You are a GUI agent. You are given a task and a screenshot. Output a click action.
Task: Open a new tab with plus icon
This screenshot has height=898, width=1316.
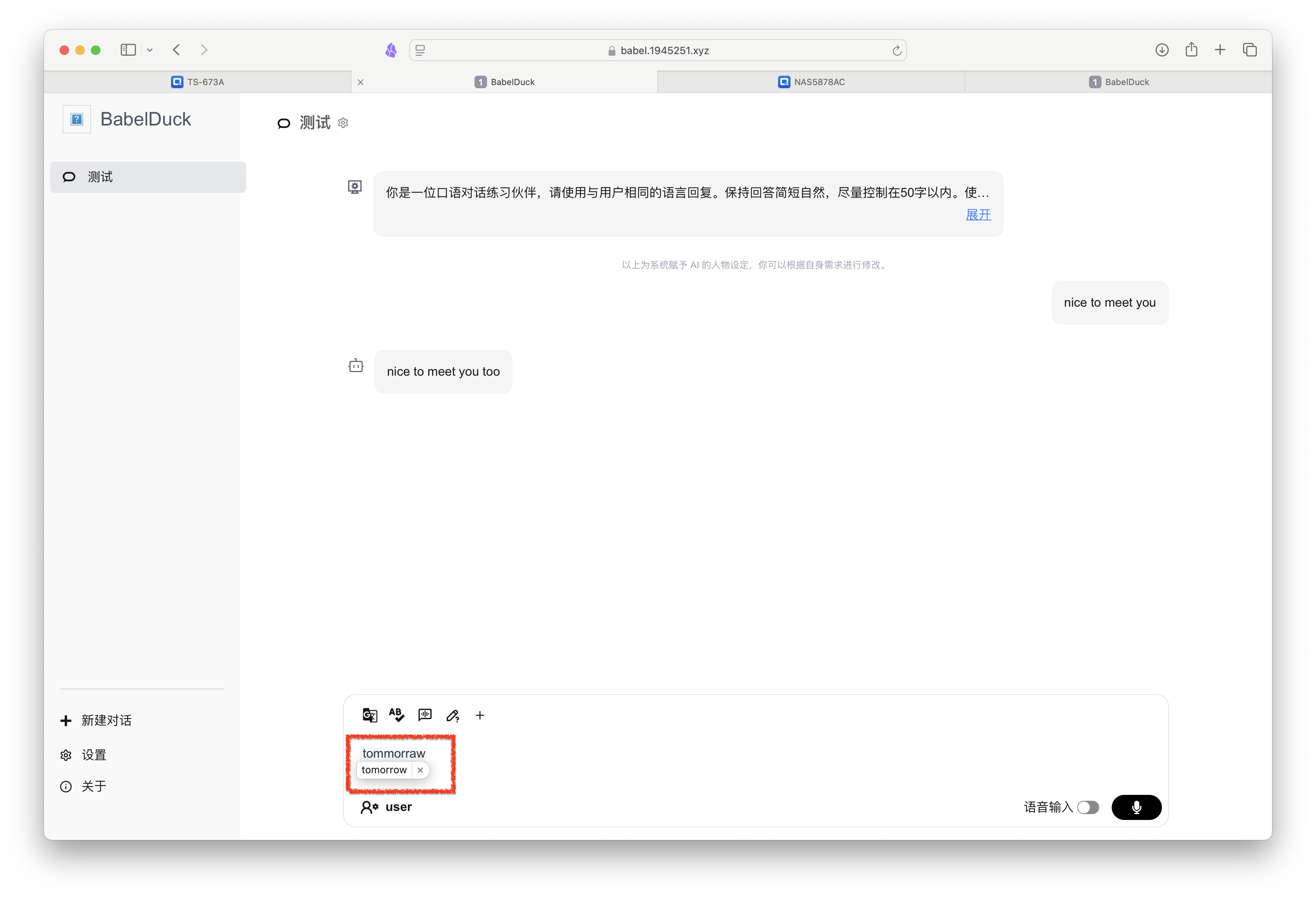click(x=1220, y=50)
